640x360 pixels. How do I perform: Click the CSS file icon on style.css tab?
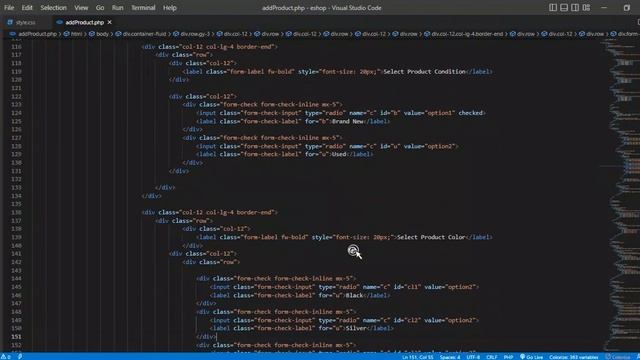point(10,22)
